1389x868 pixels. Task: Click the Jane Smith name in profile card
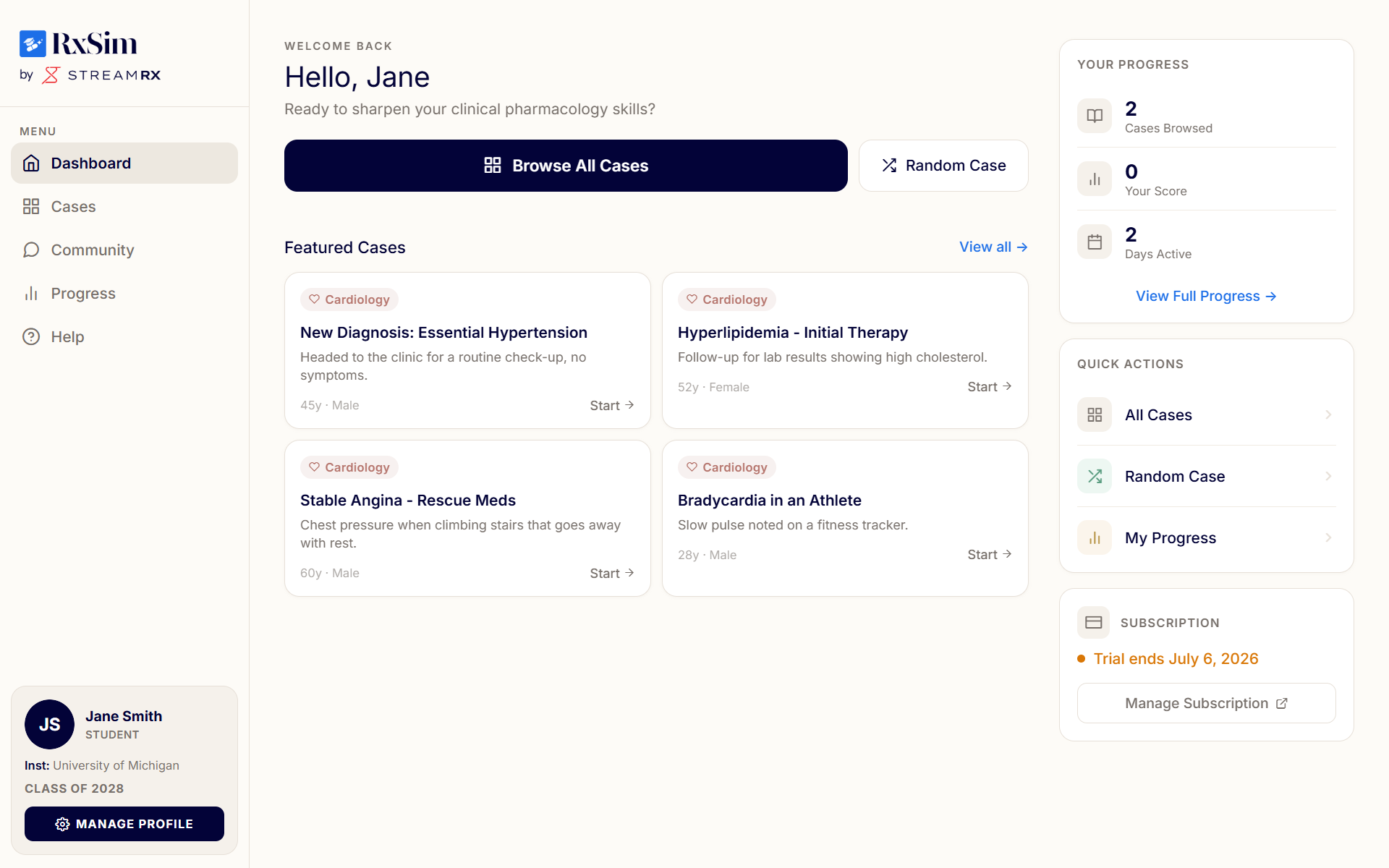pos(124,716)
